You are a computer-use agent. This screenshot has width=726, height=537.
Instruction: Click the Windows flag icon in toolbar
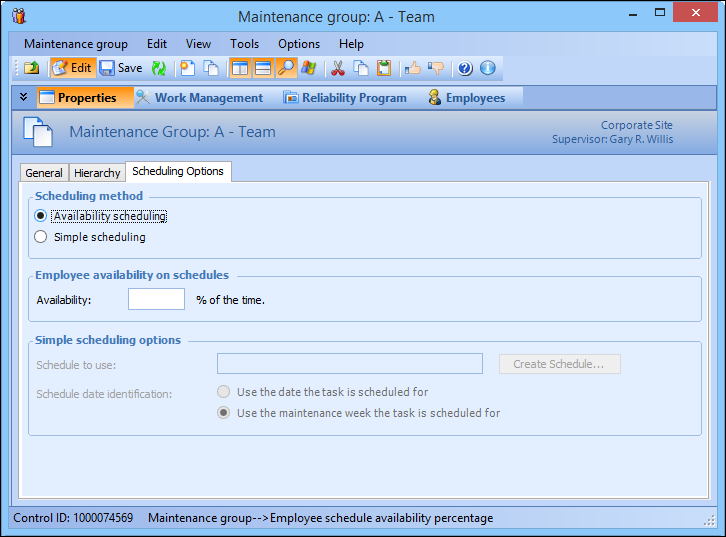pos(308,68)
